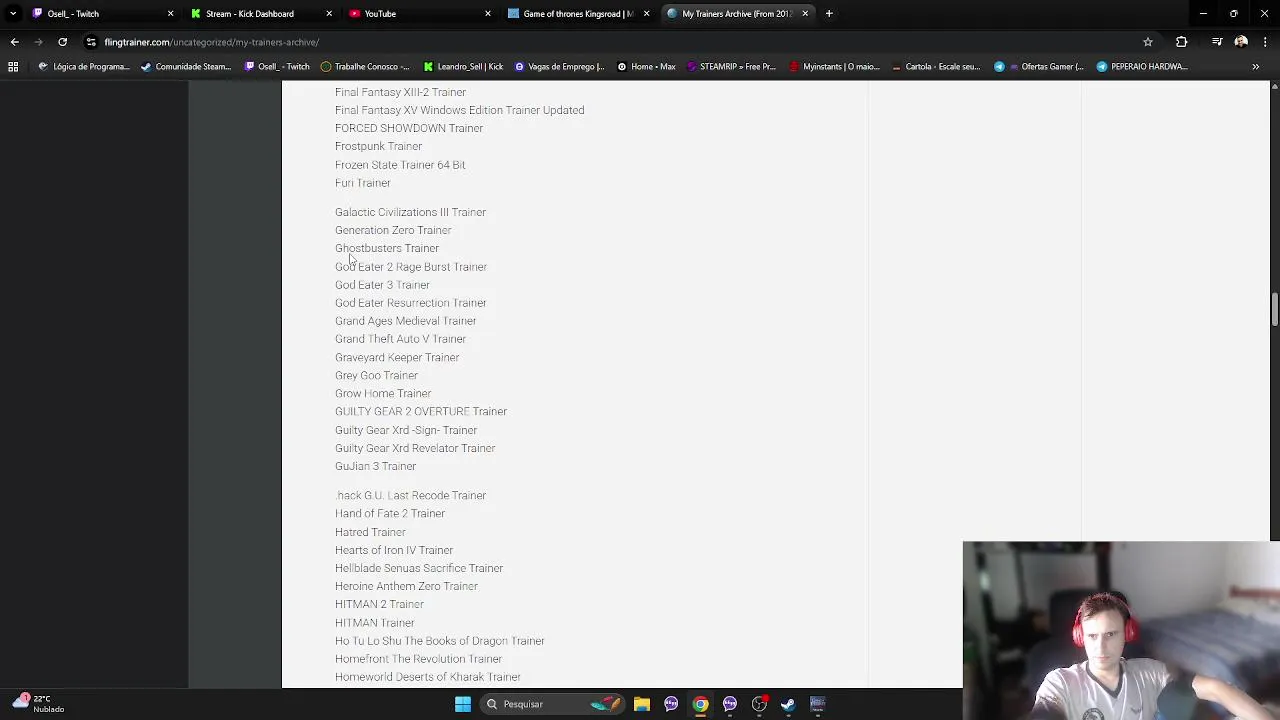Open Hellblade Senuas Sacrifice Trainer link

tap(419, 568)
